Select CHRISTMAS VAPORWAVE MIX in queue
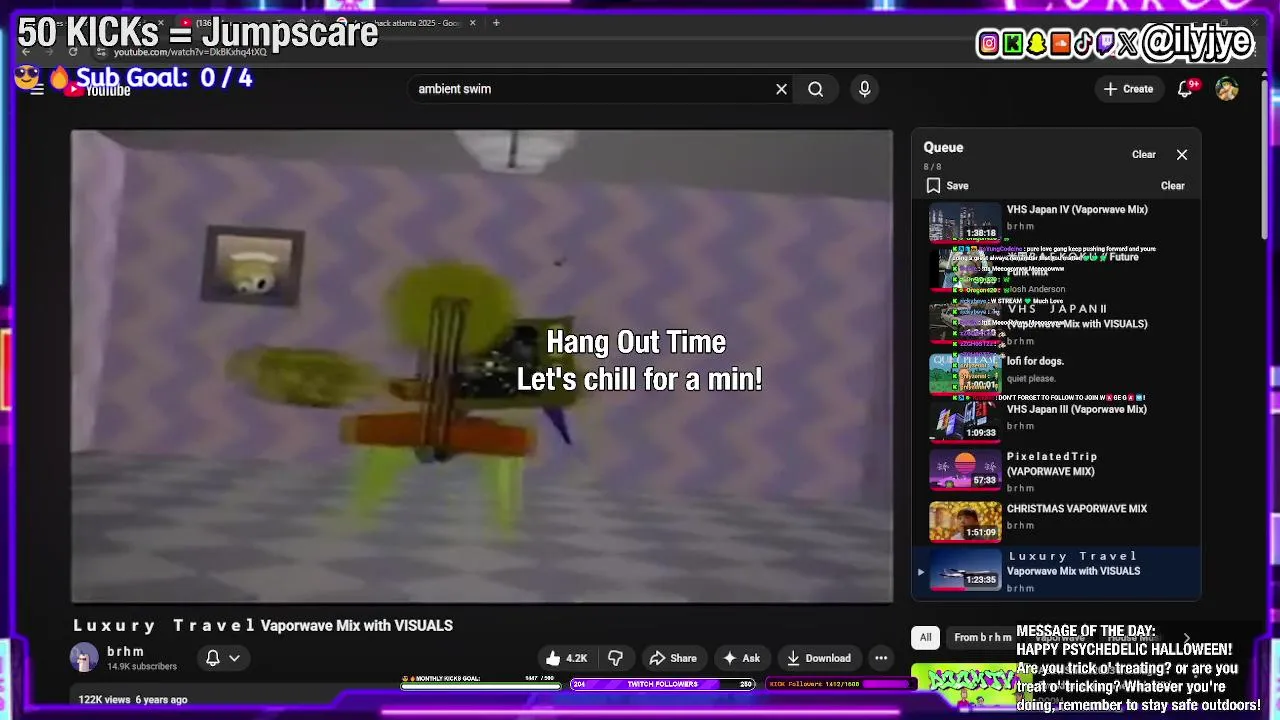 pos(1056,521)
